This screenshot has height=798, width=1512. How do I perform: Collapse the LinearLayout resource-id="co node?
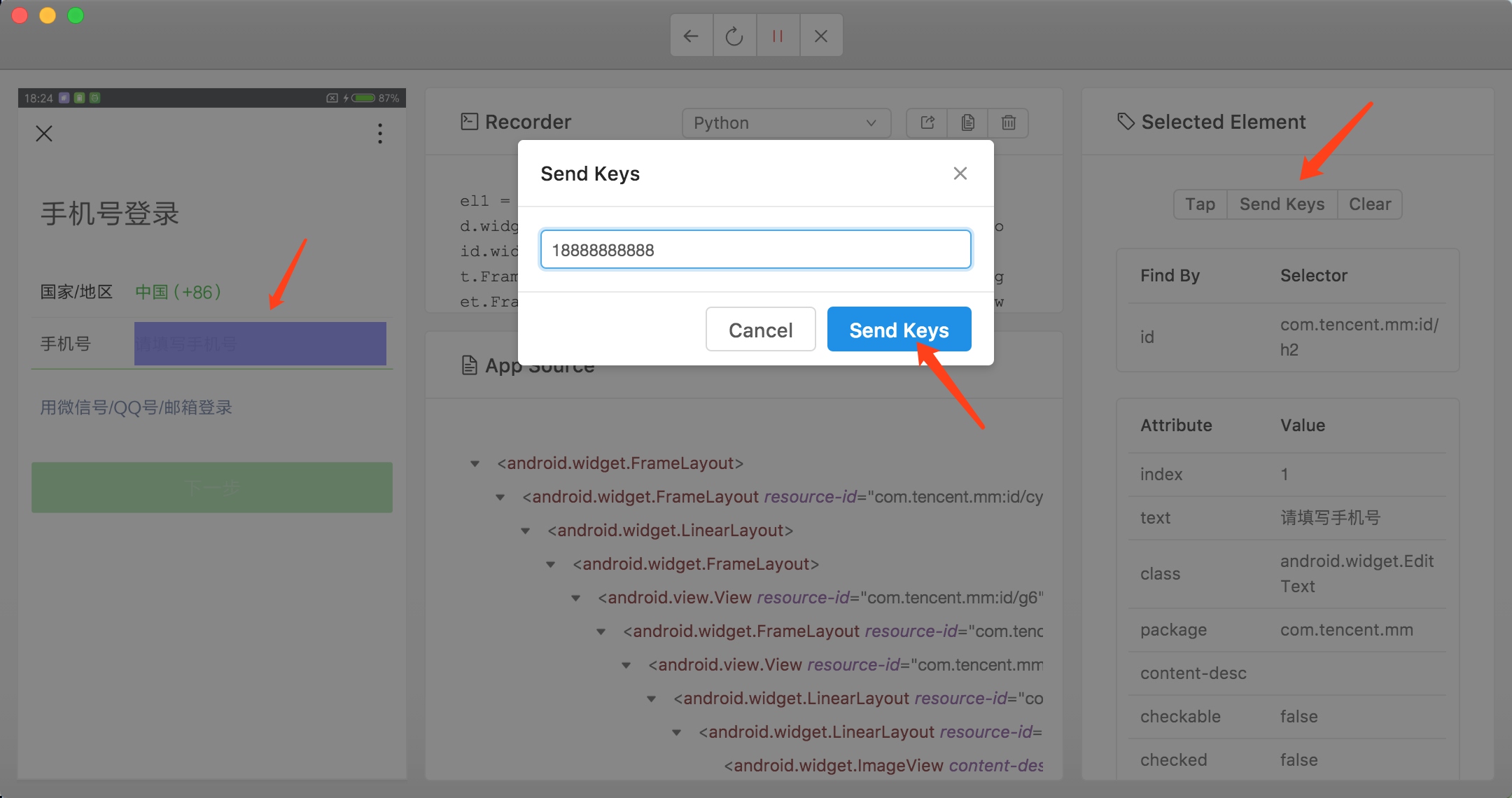652,699
